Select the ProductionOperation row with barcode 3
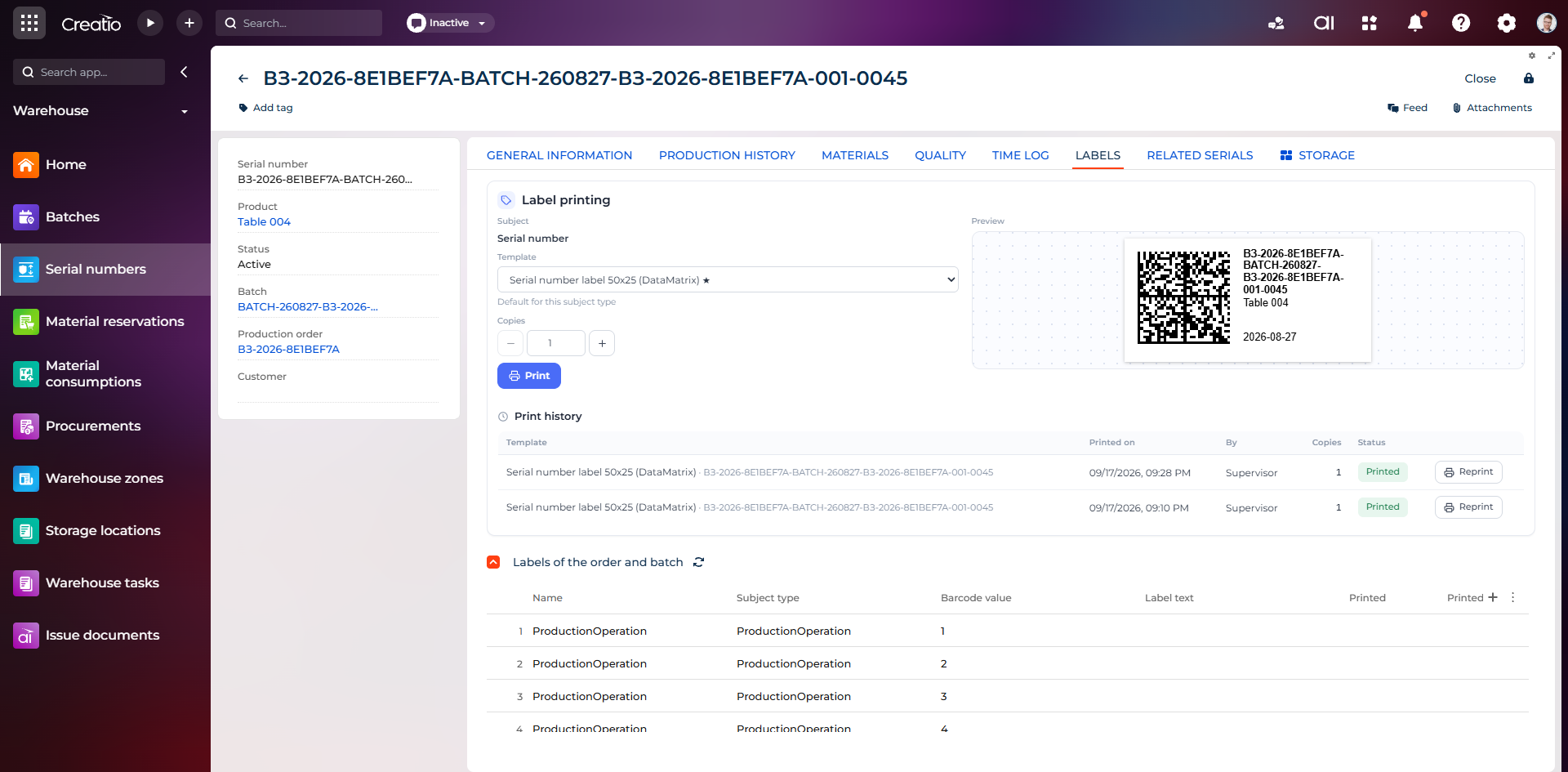1568x772 pixels. pos(1008,696)
